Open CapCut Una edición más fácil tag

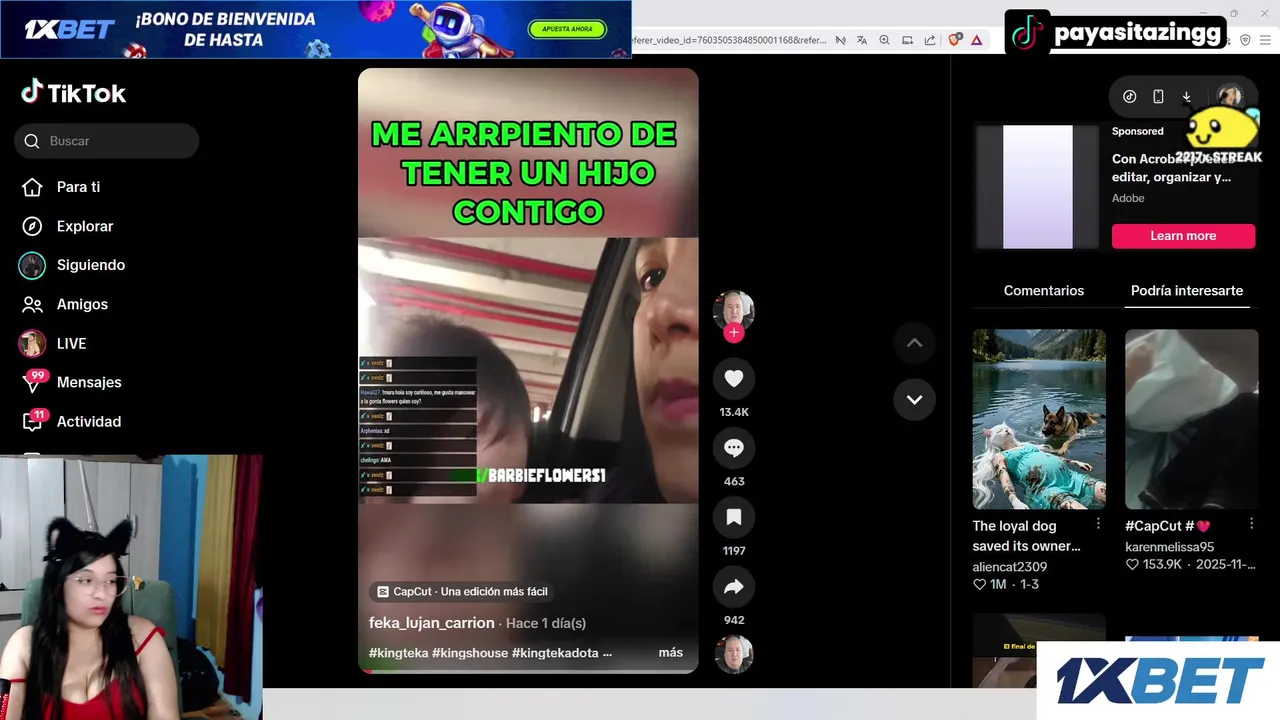coord(463,591)
